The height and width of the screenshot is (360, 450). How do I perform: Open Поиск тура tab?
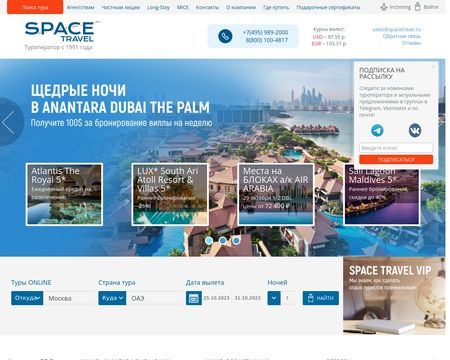point(35,7)
